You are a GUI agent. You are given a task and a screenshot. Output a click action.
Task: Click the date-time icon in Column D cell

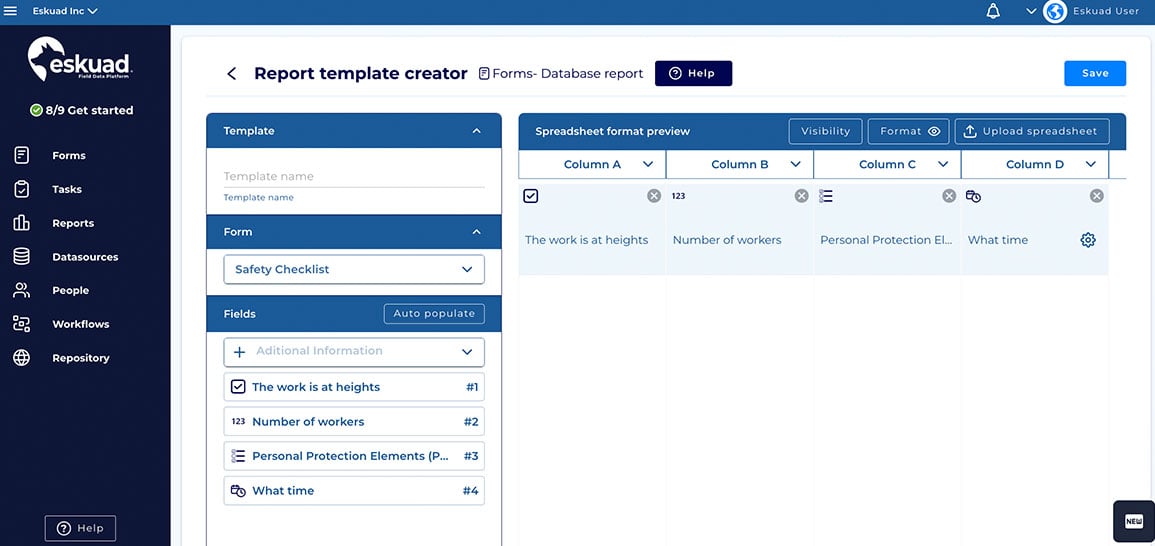click(973, 196)
